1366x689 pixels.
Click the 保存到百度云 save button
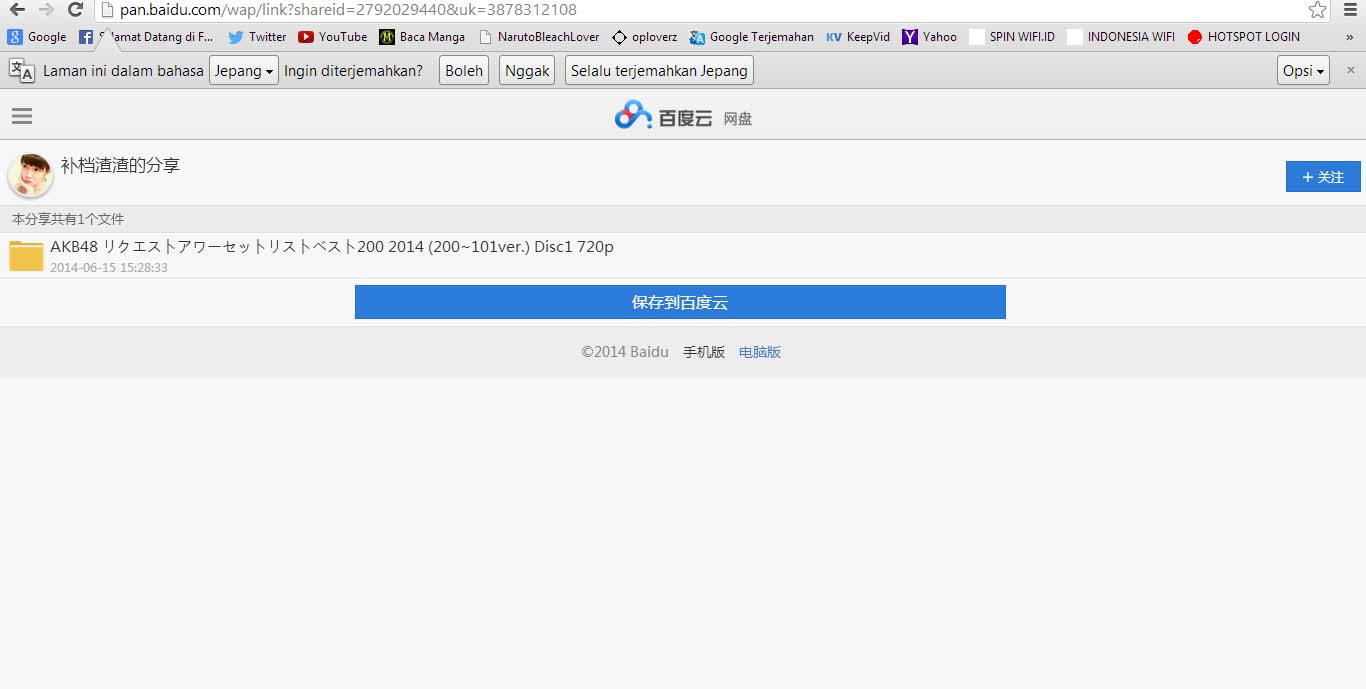680,302
